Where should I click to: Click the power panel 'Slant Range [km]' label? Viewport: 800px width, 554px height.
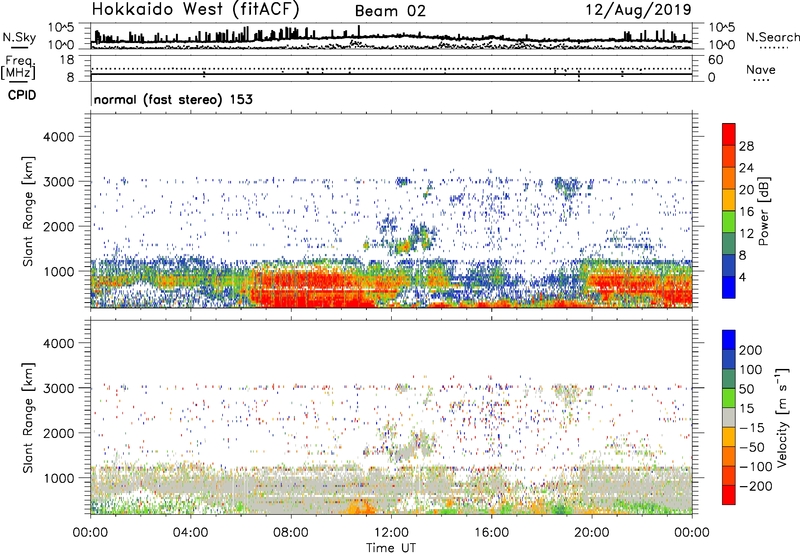(28, 211)
